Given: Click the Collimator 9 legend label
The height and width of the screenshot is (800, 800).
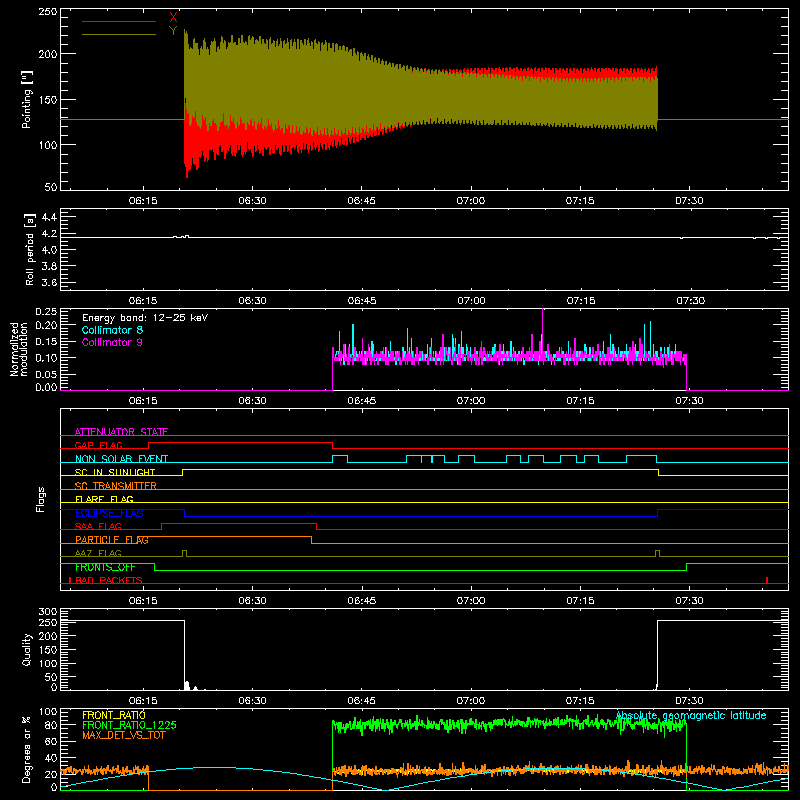Looking at the screenshot, I should coord(112,342).
